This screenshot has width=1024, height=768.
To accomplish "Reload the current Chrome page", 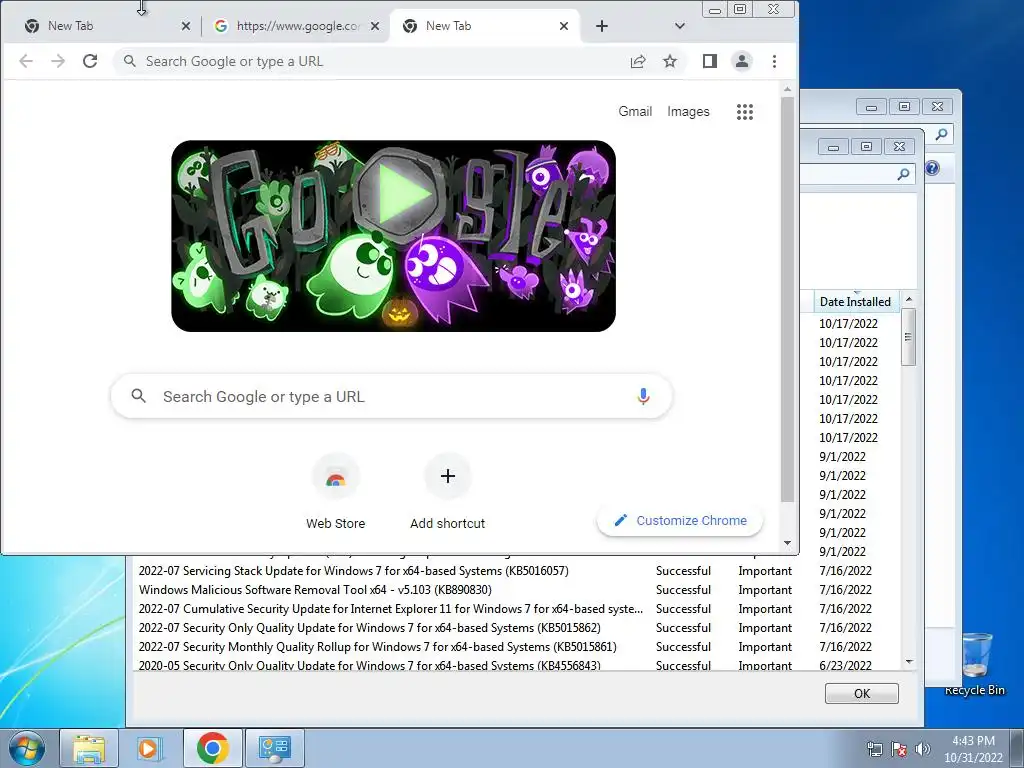I will point(90,61).
